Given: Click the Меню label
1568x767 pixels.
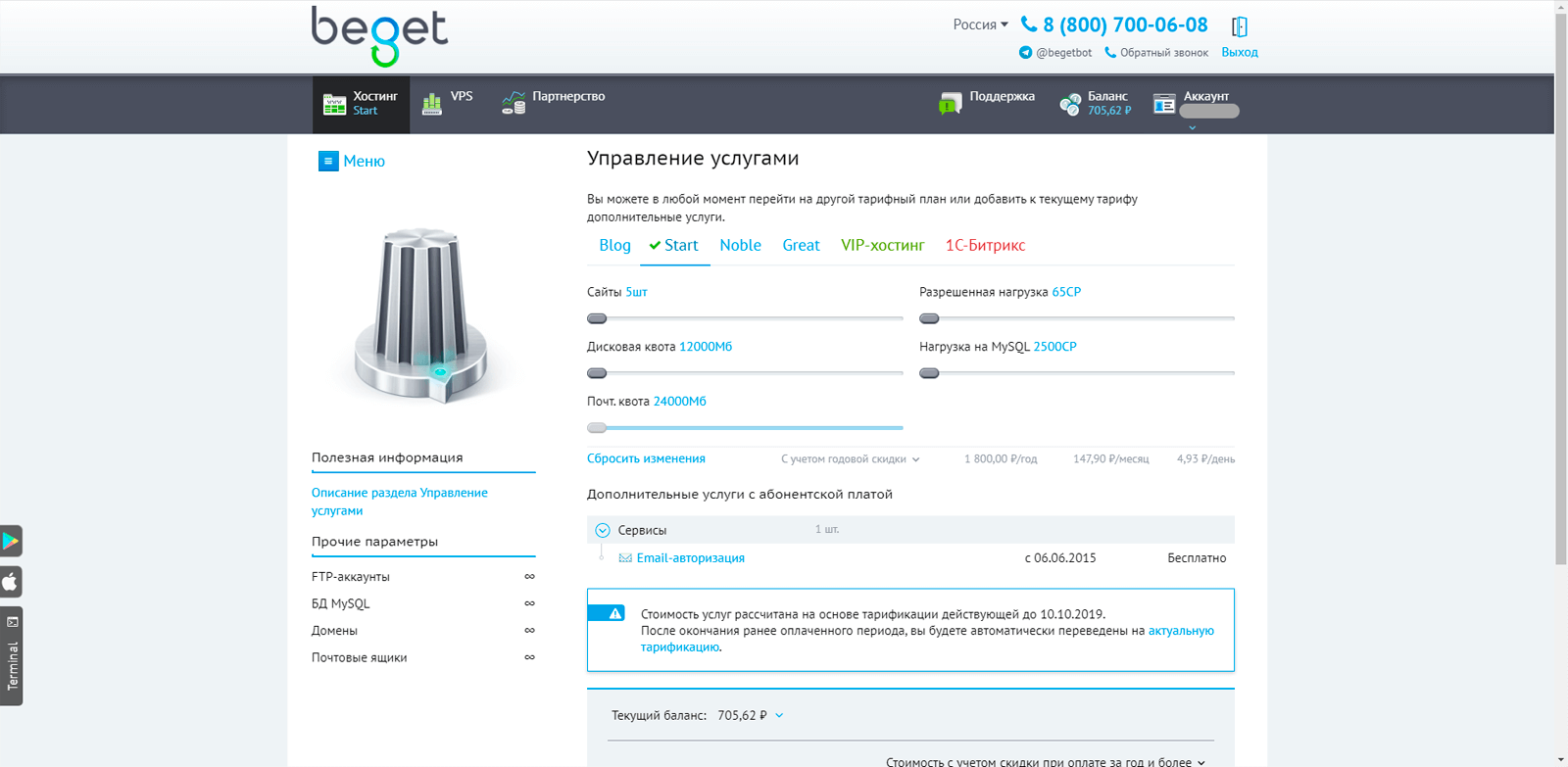Looking at the screenshot, I should [364, 161].
